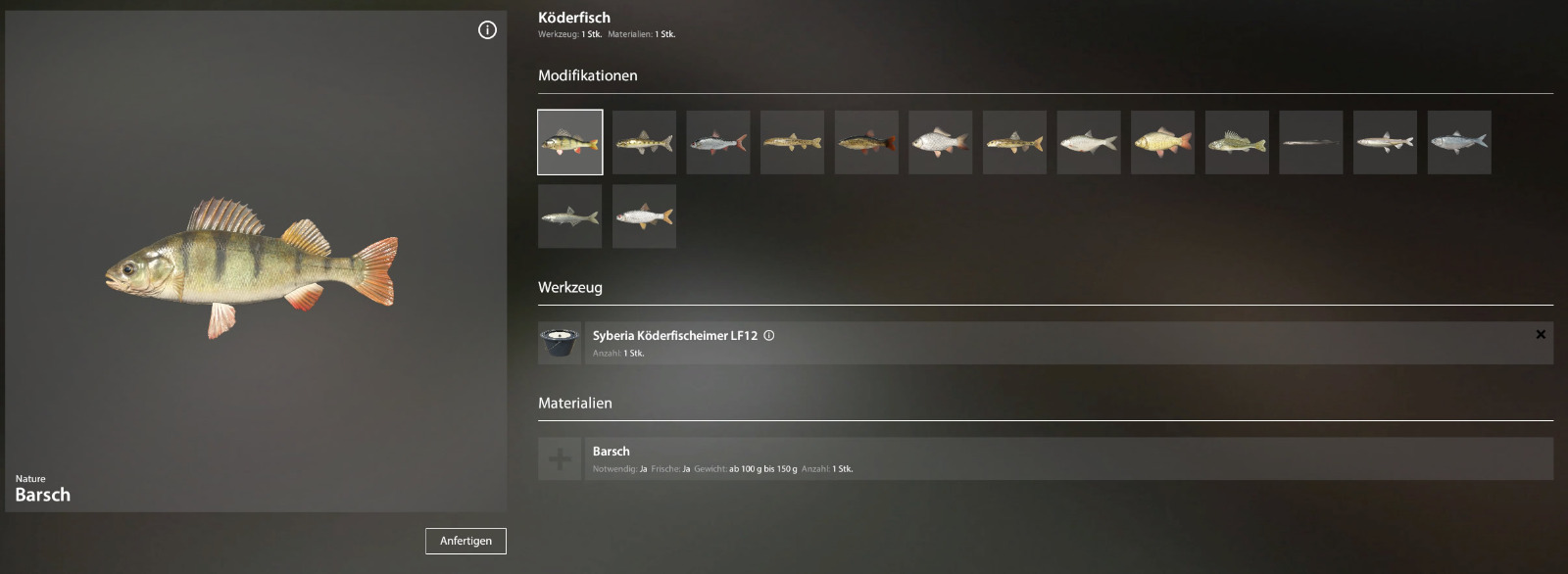This screenshot has height=574, width=1568.
Task: Select the round silvery bream-like fish modification
Action: (1089, 142)
